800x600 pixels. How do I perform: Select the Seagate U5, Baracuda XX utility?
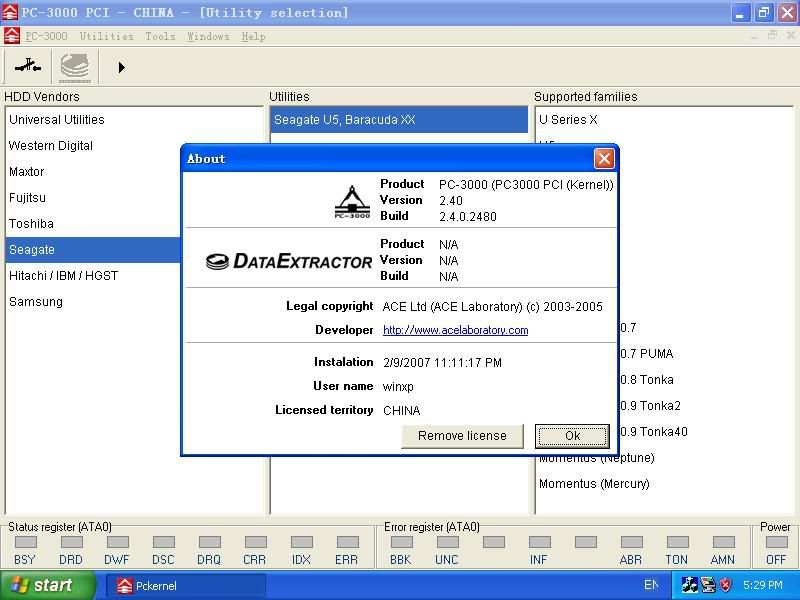coord(399,119)
